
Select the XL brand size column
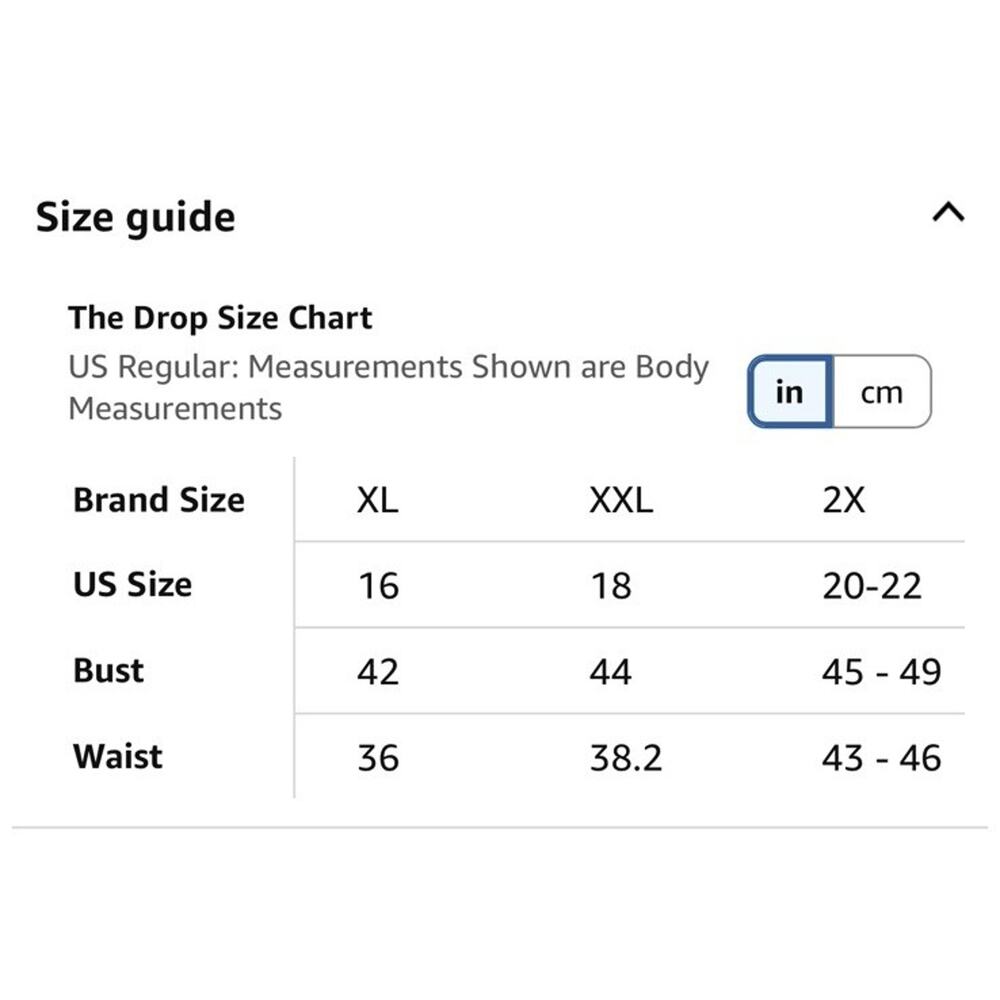378,500
